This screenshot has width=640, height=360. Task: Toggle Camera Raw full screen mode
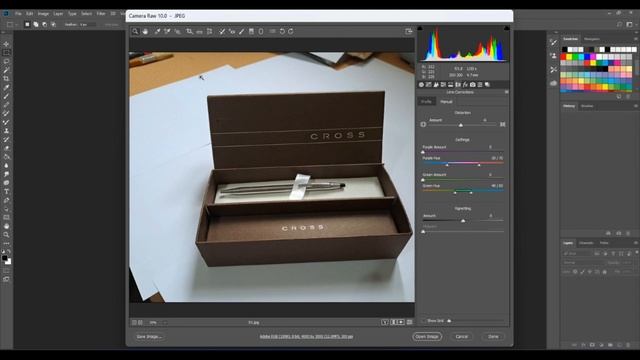[409, 31]
